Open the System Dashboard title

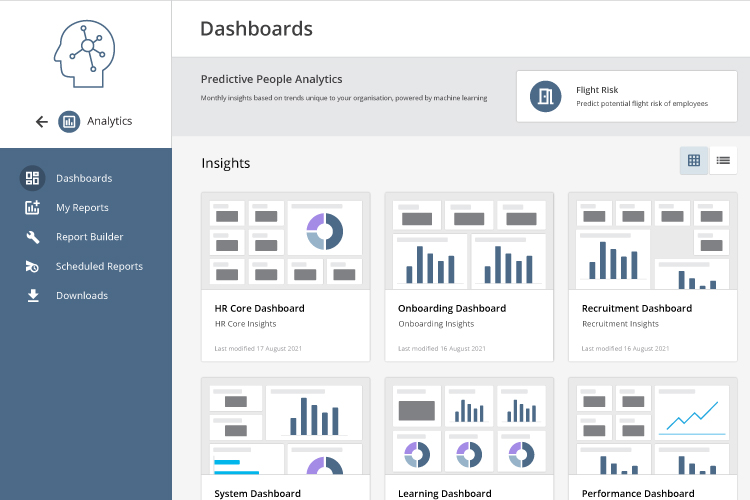pyautogui.click(x=257, y=493)
